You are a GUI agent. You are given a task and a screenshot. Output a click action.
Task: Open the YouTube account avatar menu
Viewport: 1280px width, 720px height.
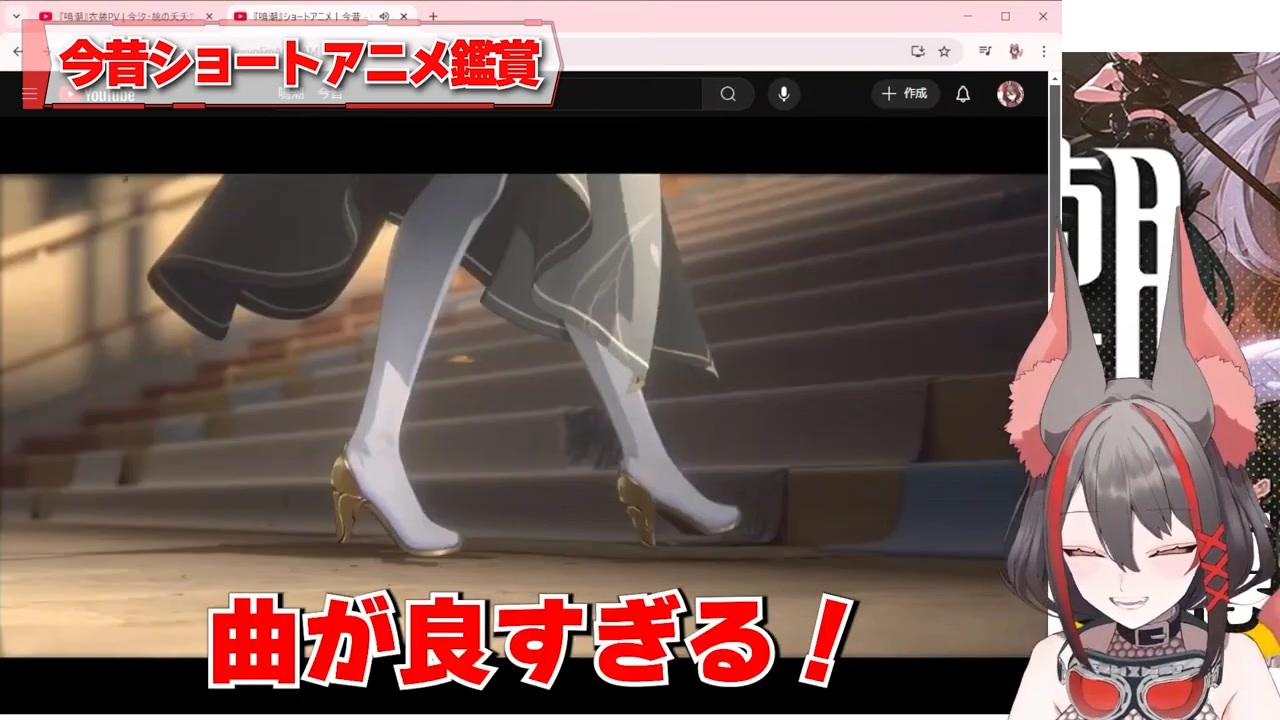pyautogui.click(x=1010, y=94)
